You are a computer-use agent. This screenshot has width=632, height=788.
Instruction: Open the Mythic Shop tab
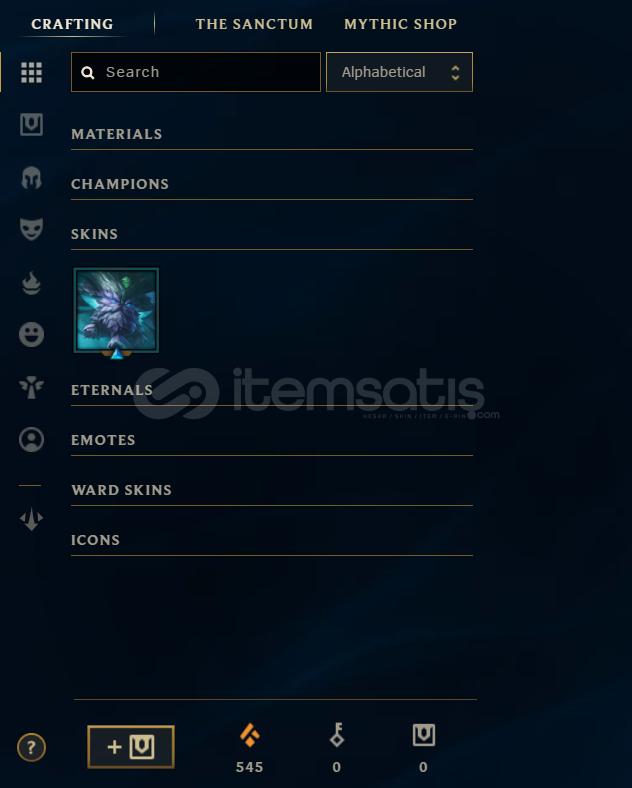[x=400, y=24]
